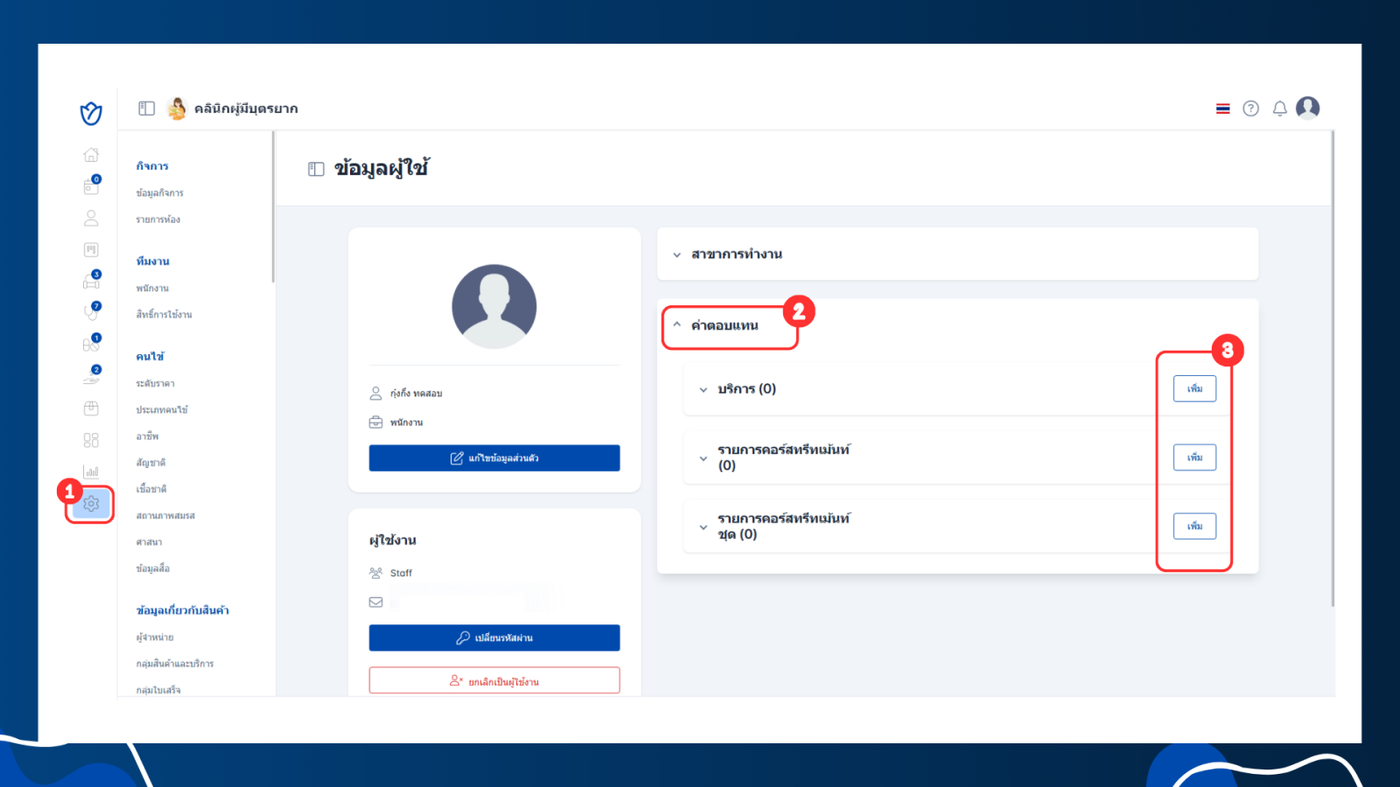This screenshot has width=1400, height=787.
Task: Open ข้อมูลกิจการ in the settings menu
Action: [x=160, y=193]
